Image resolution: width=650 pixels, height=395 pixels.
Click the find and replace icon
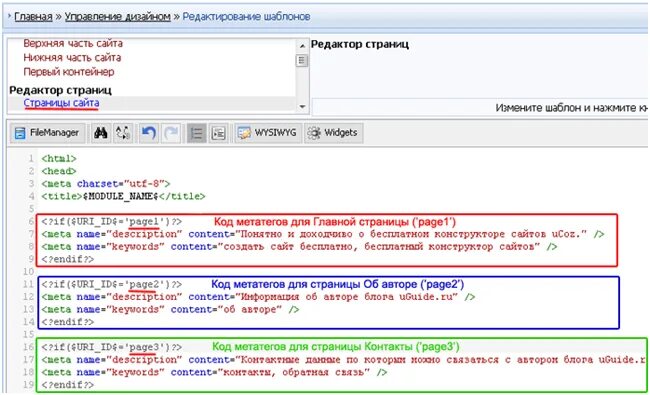123,133
